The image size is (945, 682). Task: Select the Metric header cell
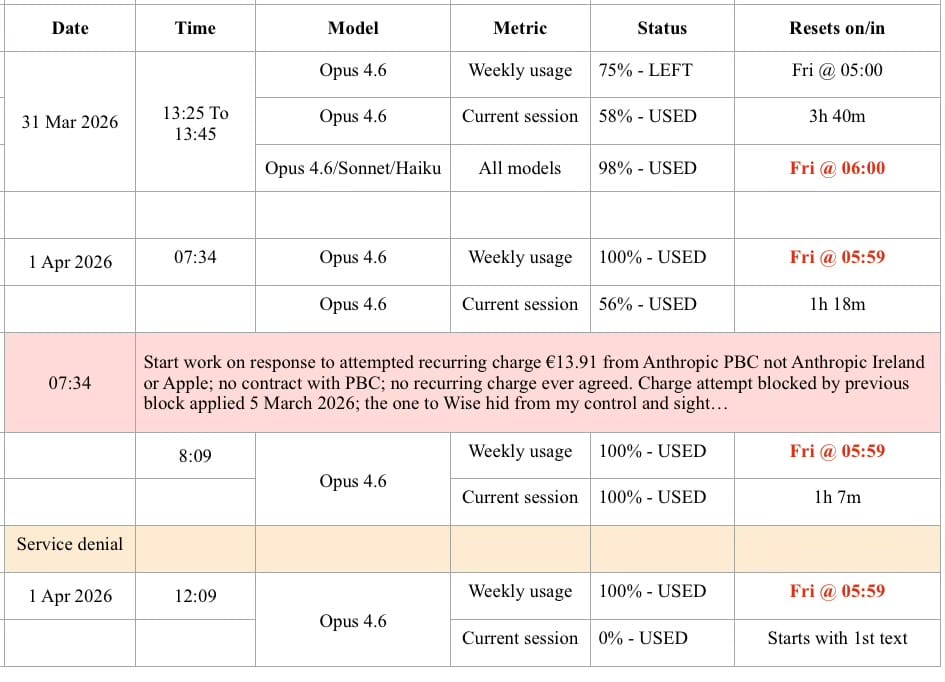520,28
